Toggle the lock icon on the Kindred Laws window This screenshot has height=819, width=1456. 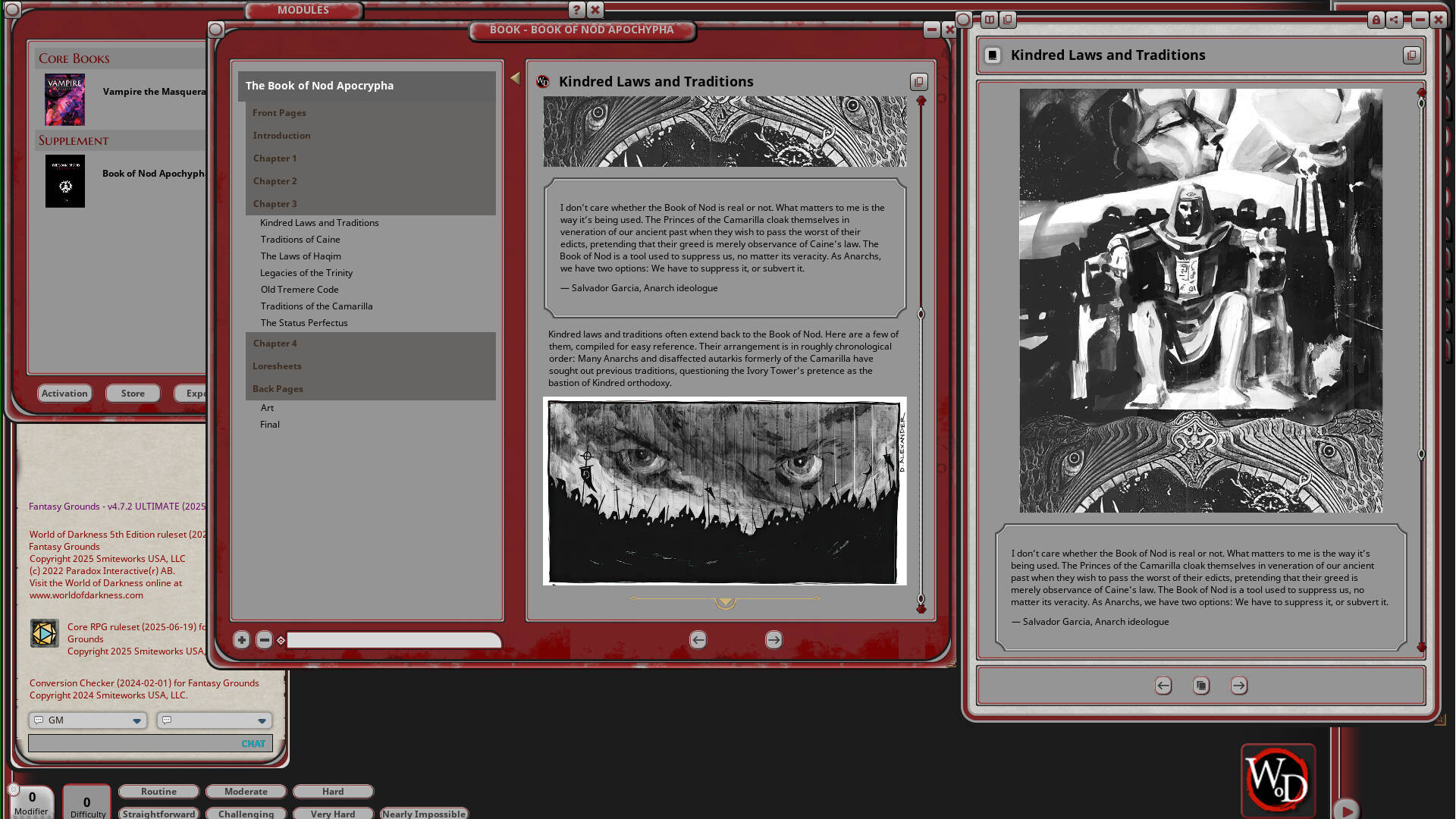[1376, 20]
